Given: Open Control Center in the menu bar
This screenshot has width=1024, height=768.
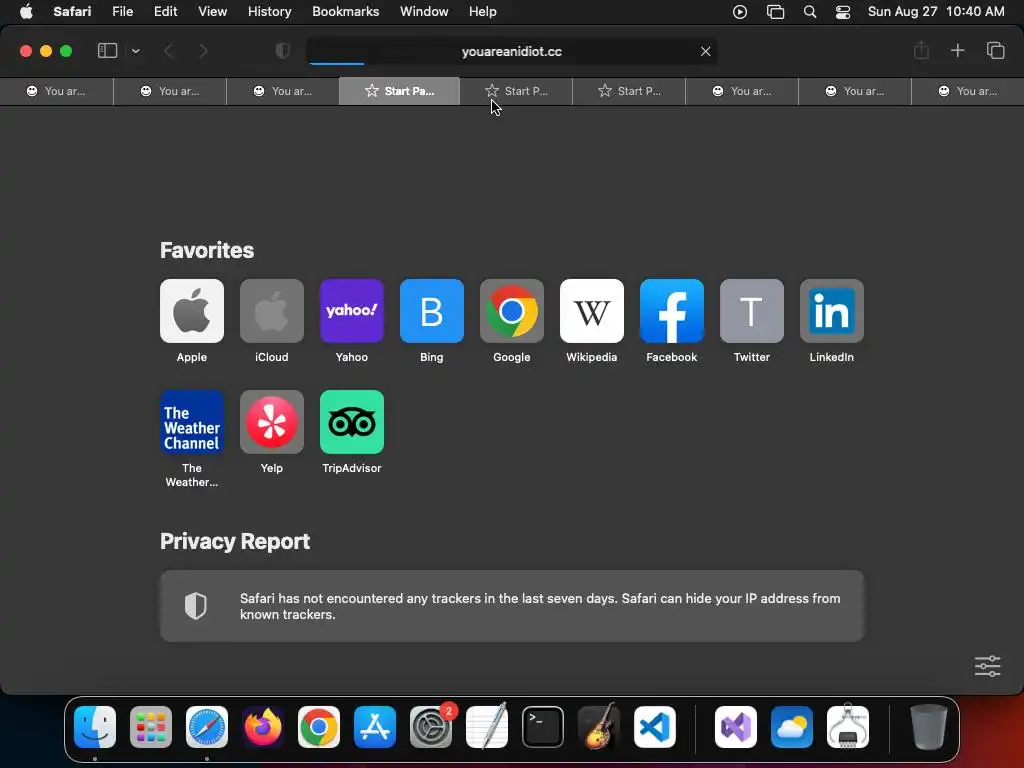Looking at the screenshot, I should pyautogui.click(x=842, y=12).
